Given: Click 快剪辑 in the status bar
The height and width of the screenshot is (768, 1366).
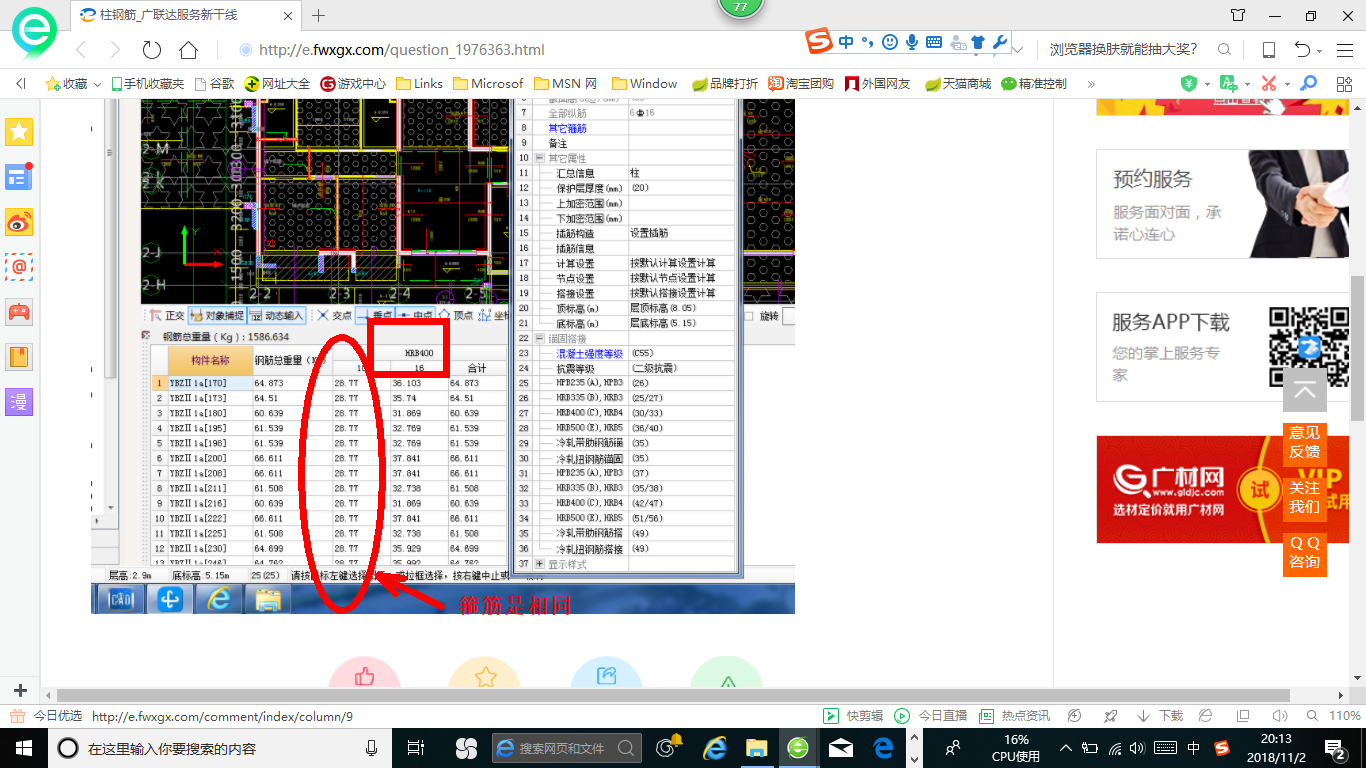Looking at the screenshot, I should click(853, 716).
